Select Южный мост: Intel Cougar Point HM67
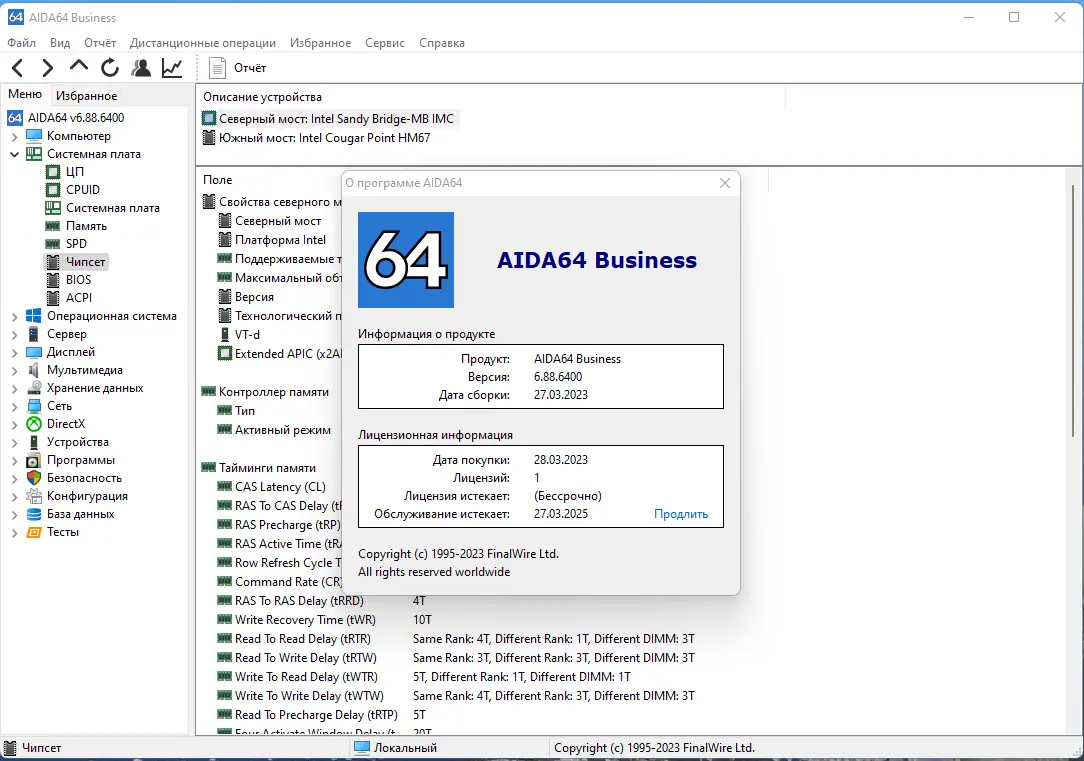Viewport: 1084px width, 761px height. (x=317, y=138)
